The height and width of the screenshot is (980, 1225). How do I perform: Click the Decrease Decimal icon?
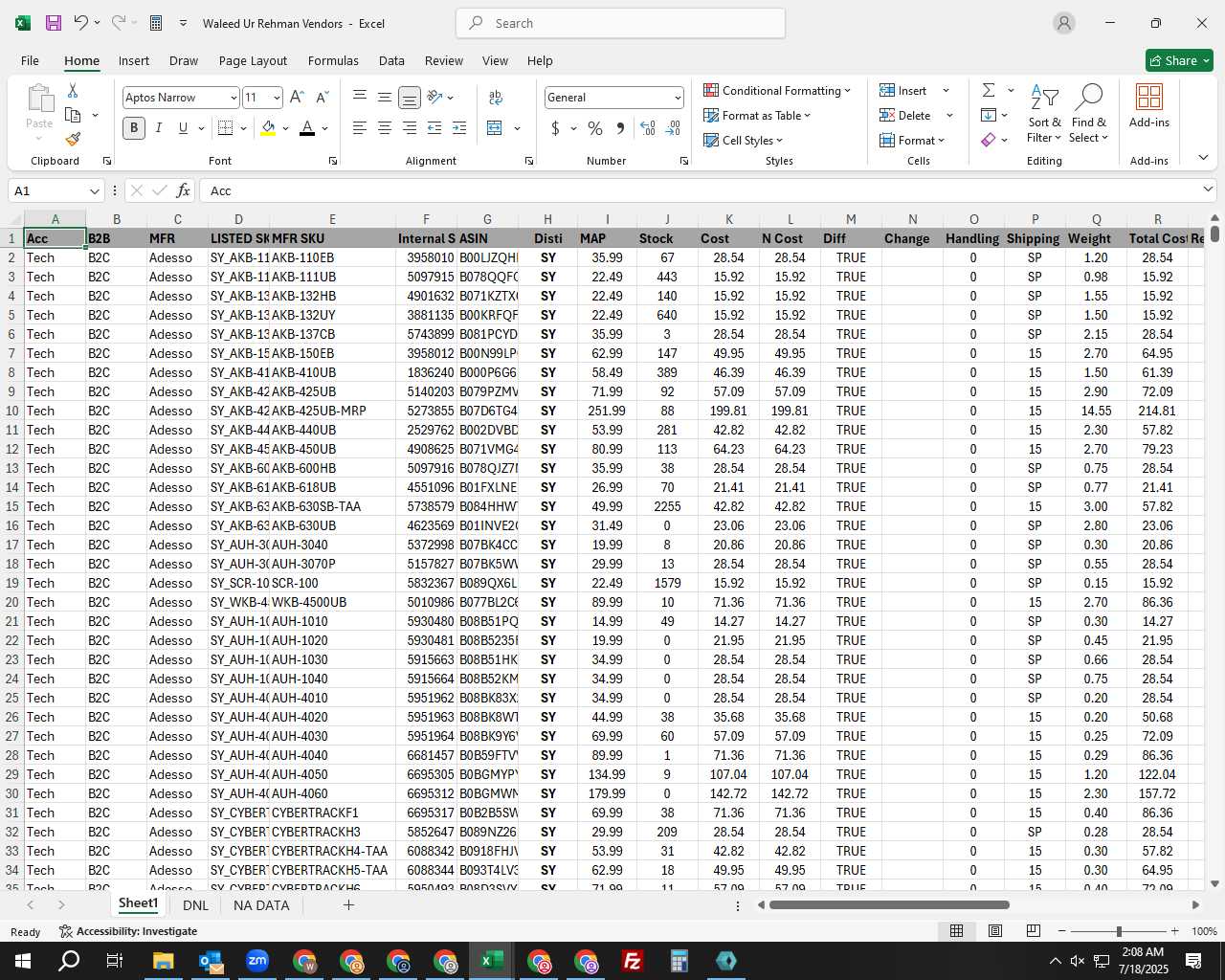pyautogui.click(x=673, y=127)
